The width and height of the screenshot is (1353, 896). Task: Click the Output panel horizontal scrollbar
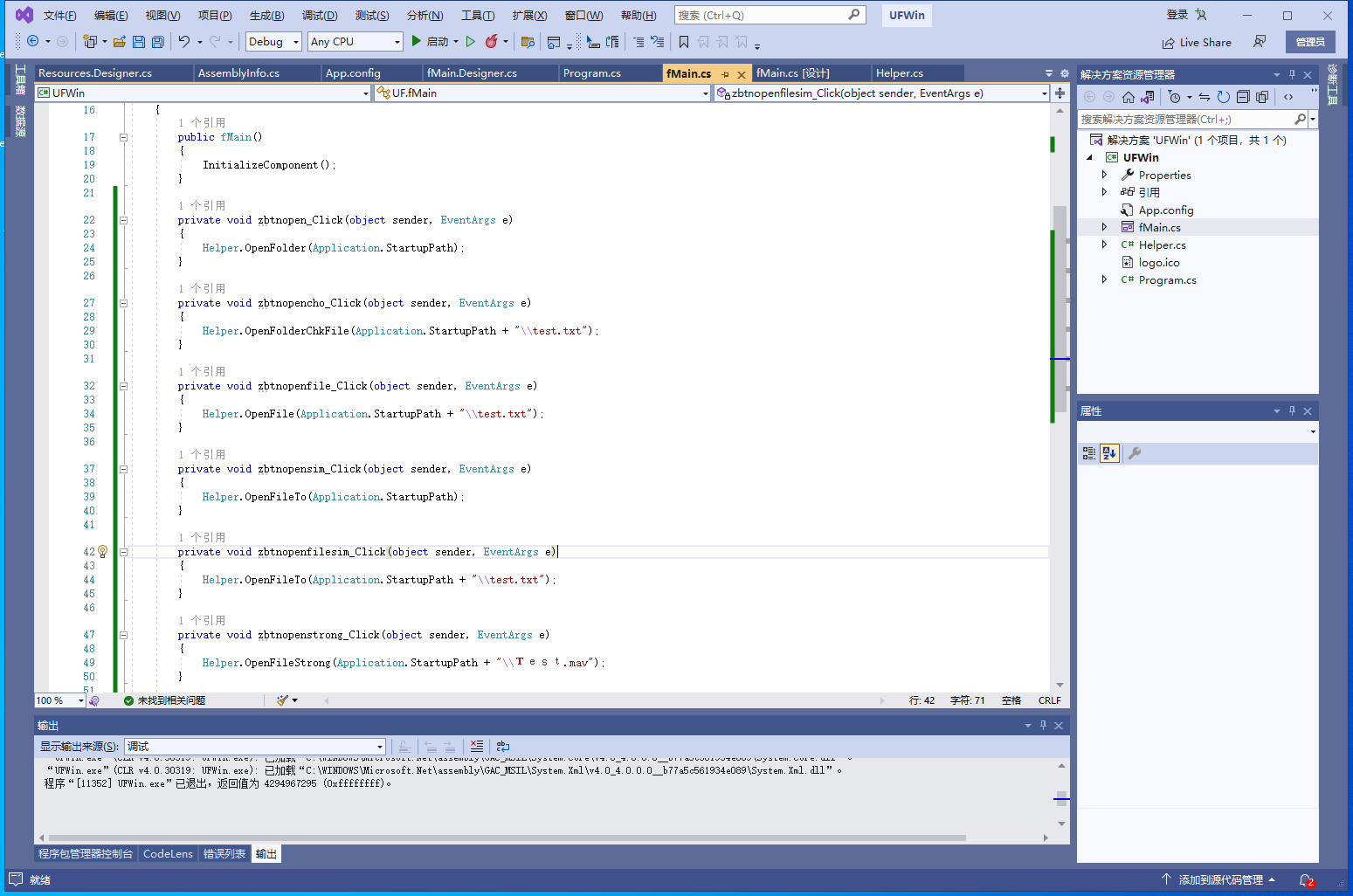click(507, 837)
